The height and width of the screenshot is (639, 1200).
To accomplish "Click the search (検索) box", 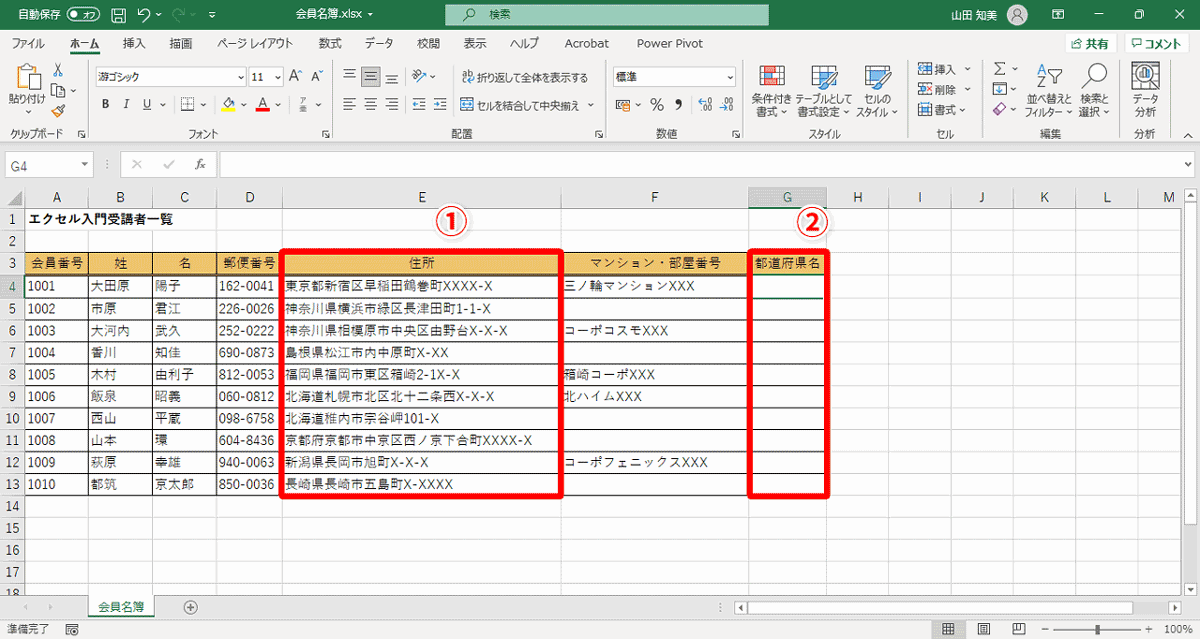I will [607, 15].
